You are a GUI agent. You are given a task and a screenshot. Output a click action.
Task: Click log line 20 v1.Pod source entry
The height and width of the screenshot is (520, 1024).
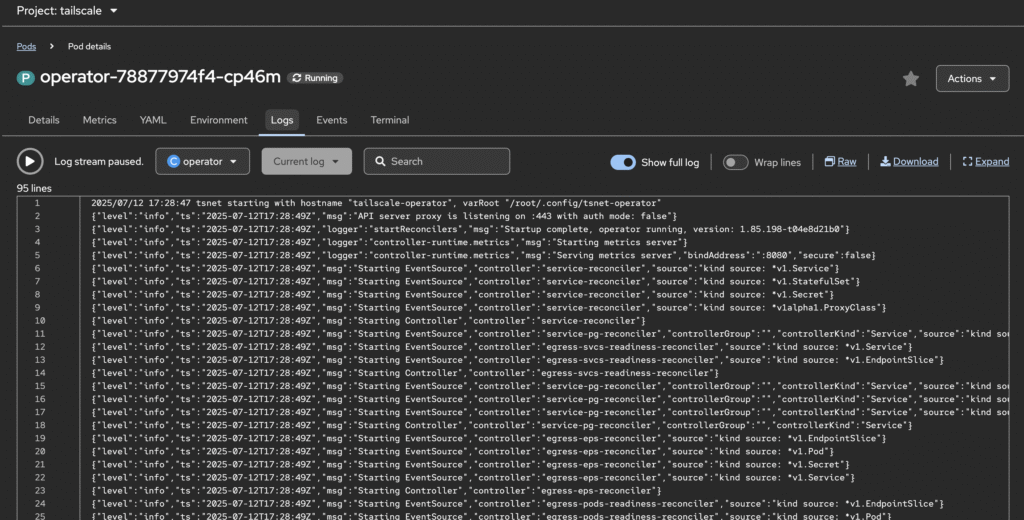[x=462, y=451]
